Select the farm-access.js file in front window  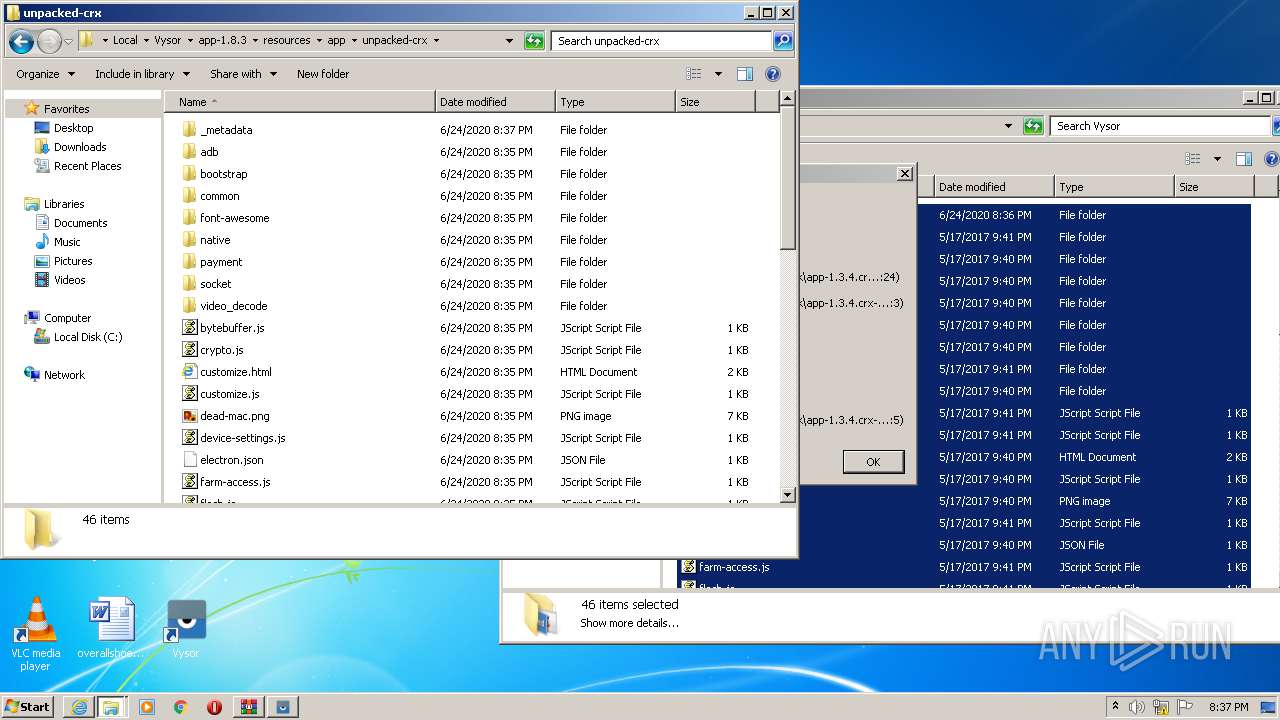(x=234, y=482)
